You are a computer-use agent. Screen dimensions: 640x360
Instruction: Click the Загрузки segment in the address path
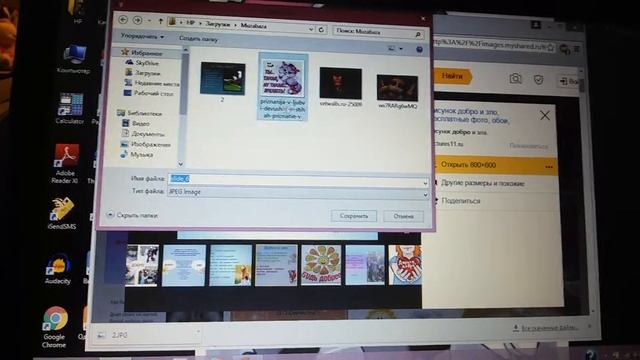(218, 24)
